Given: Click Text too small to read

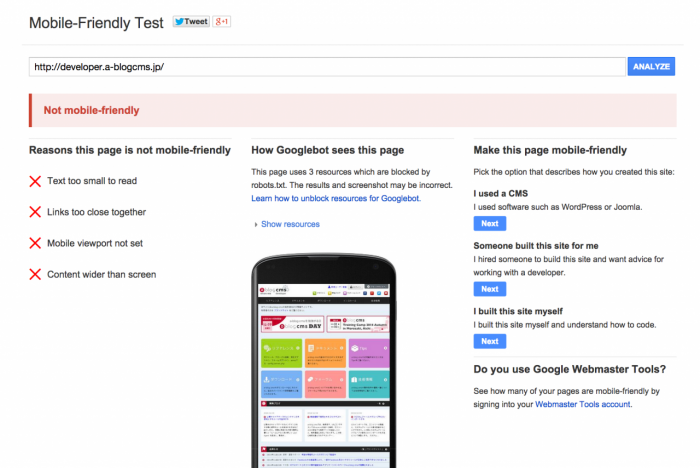Looking at the screenshot, I should pos(92,181).
